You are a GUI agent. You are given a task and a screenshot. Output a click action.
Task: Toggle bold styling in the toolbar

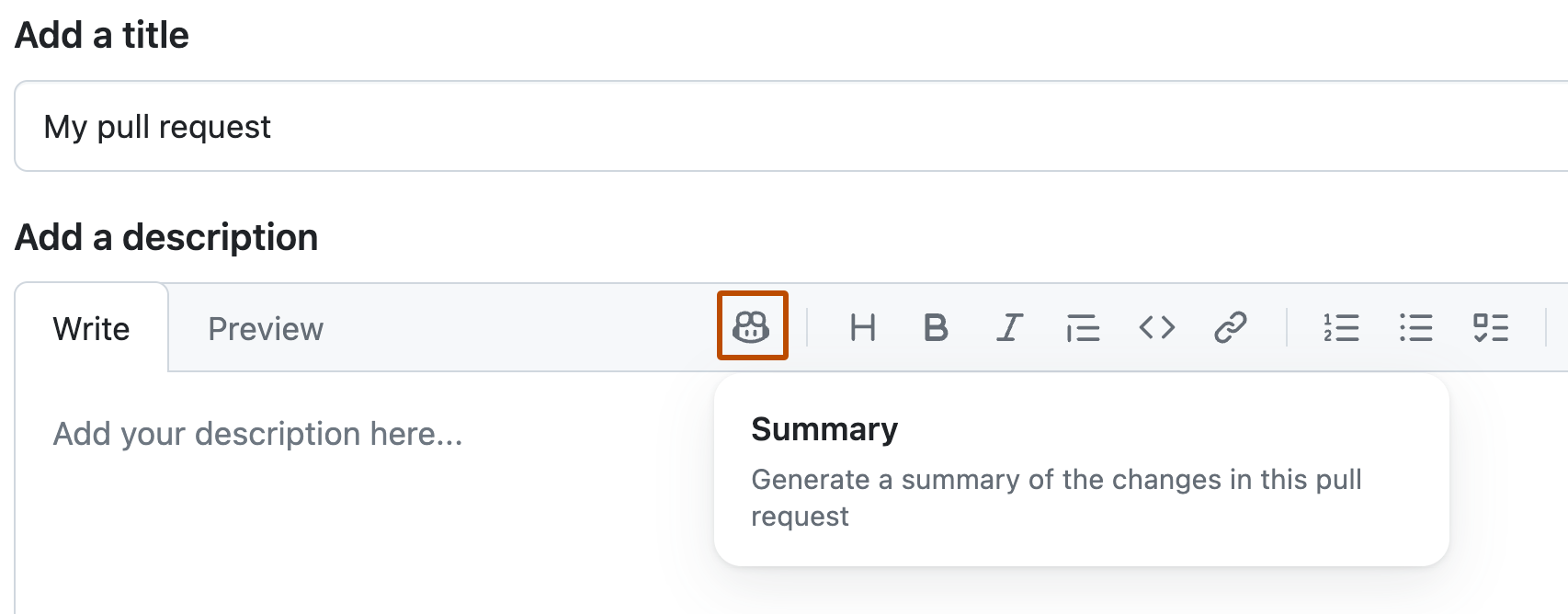pos(935,327)
